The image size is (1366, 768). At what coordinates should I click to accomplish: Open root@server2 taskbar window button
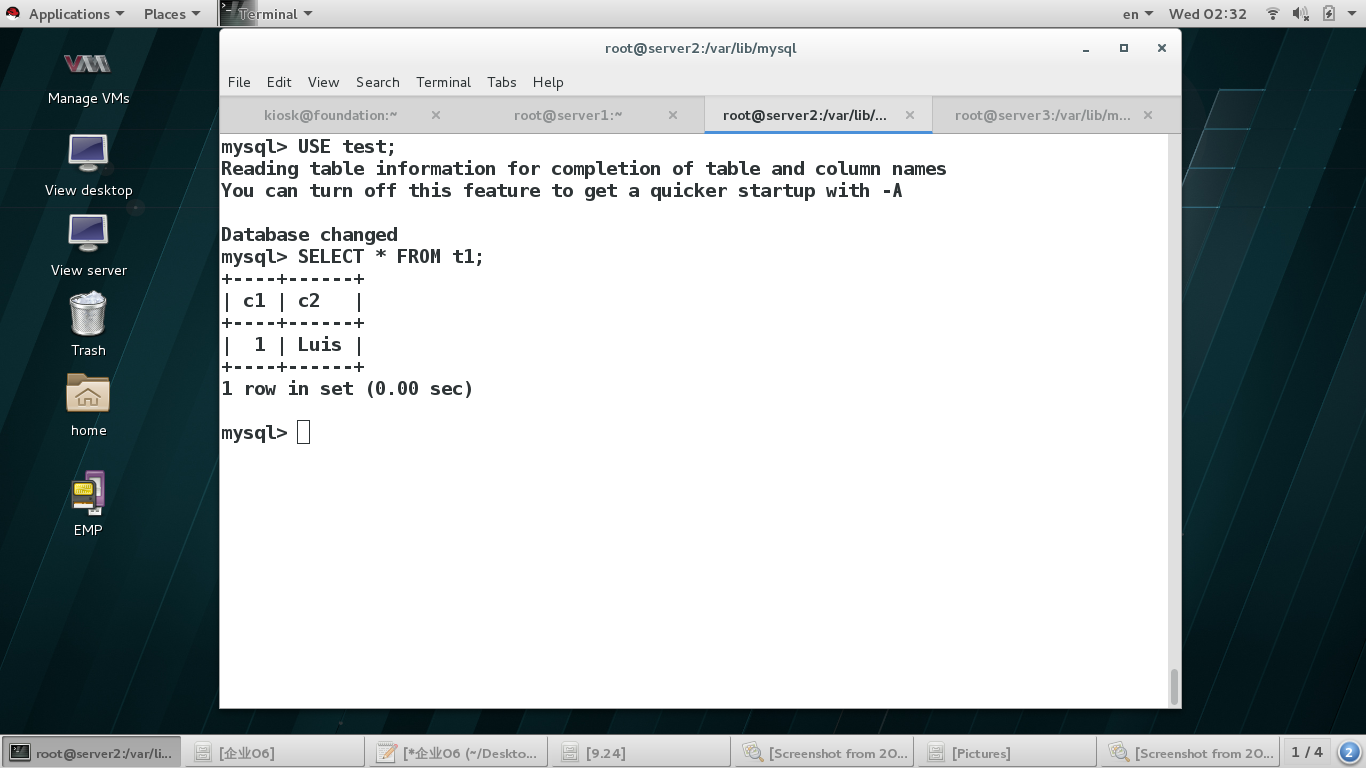pos(92,752)
